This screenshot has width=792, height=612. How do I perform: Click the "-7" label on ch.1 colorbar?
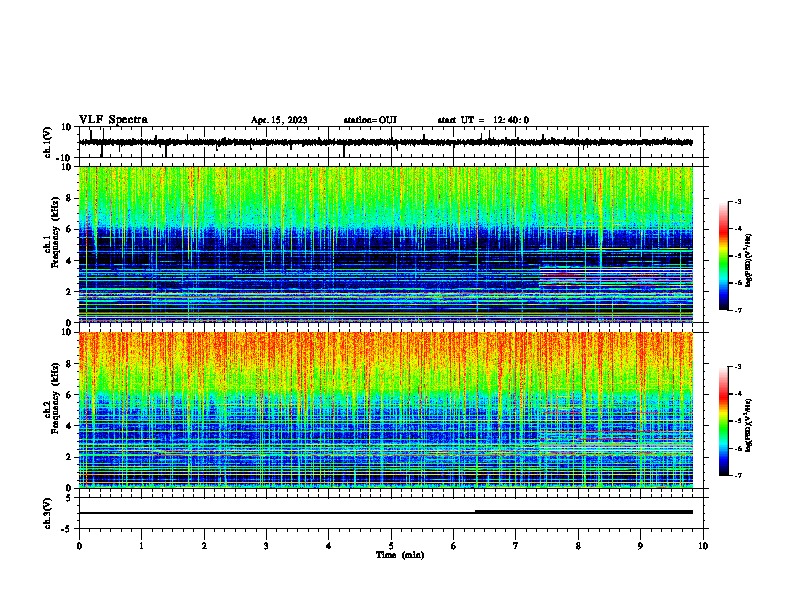coord(737,310)
